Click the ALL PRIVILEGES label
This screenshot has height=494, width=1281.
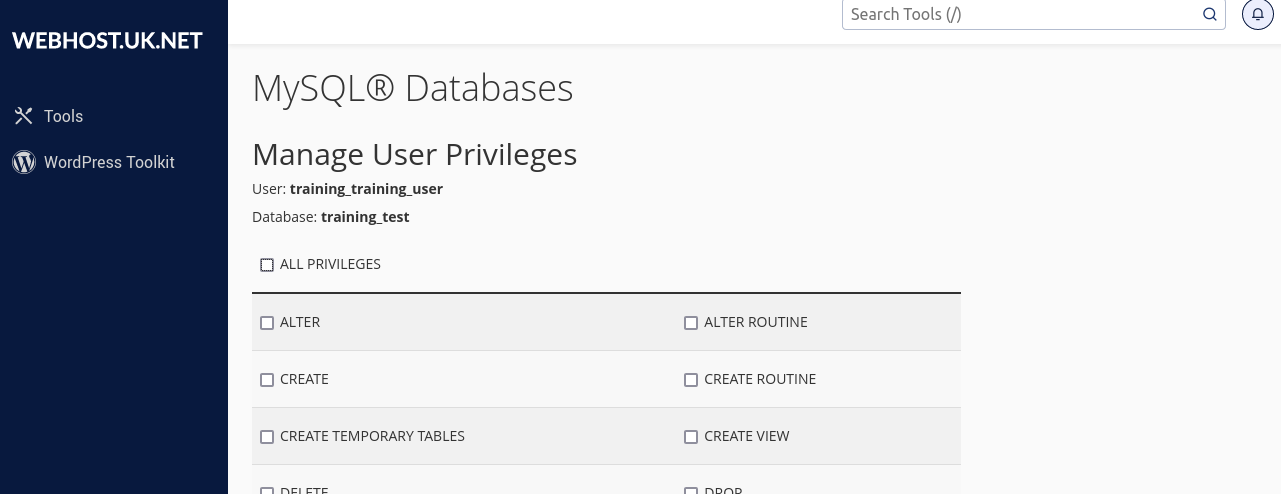click(330, 264)
